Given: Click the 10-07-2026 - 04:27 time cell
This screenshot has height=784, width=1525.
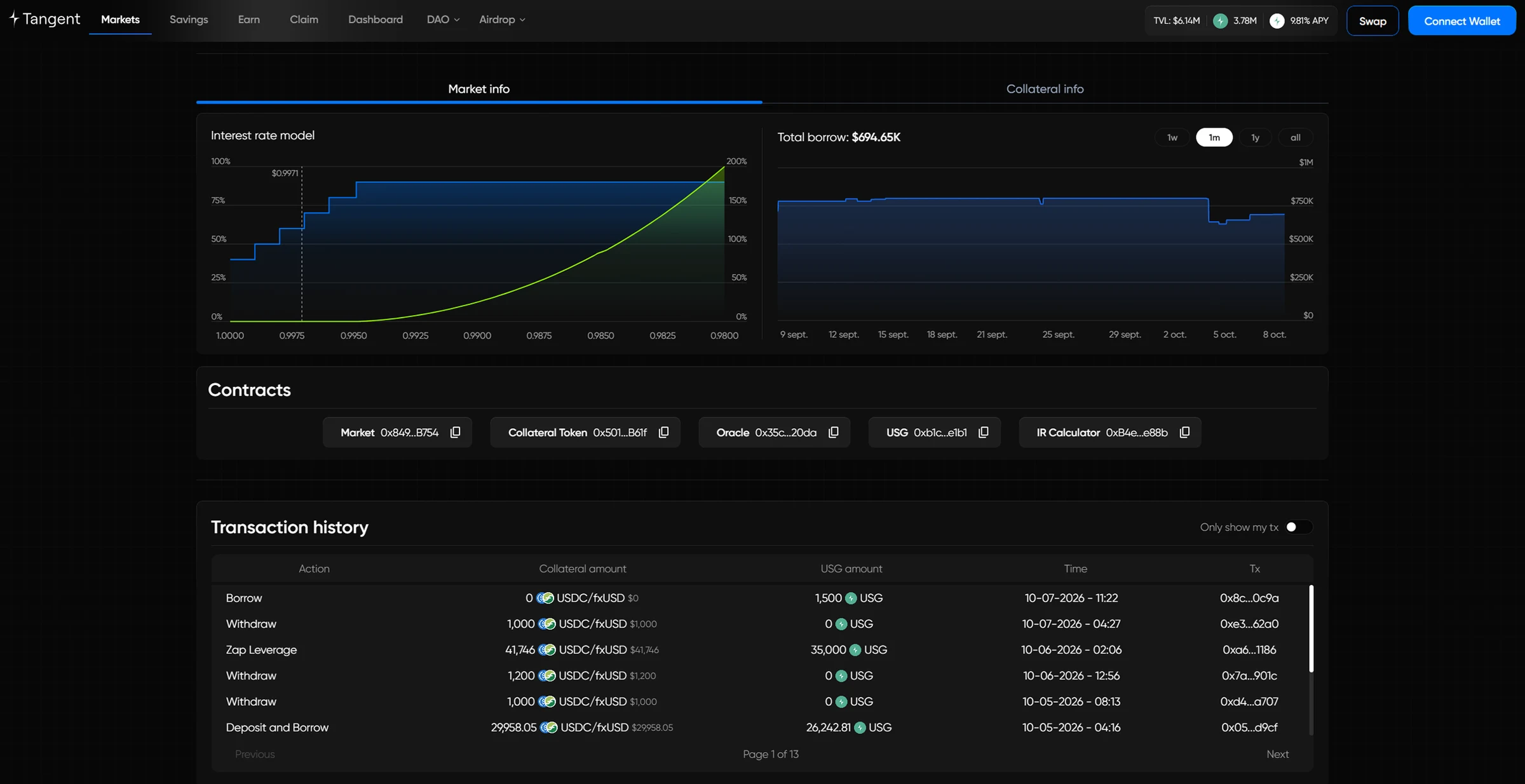Looking at the screenshot, I should click(1071, 624).
